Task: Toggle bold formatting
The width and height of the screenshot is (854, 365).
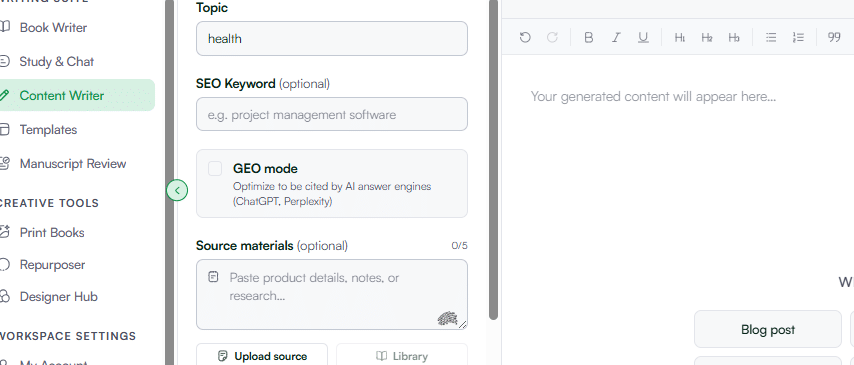Action: click(588, 38)
